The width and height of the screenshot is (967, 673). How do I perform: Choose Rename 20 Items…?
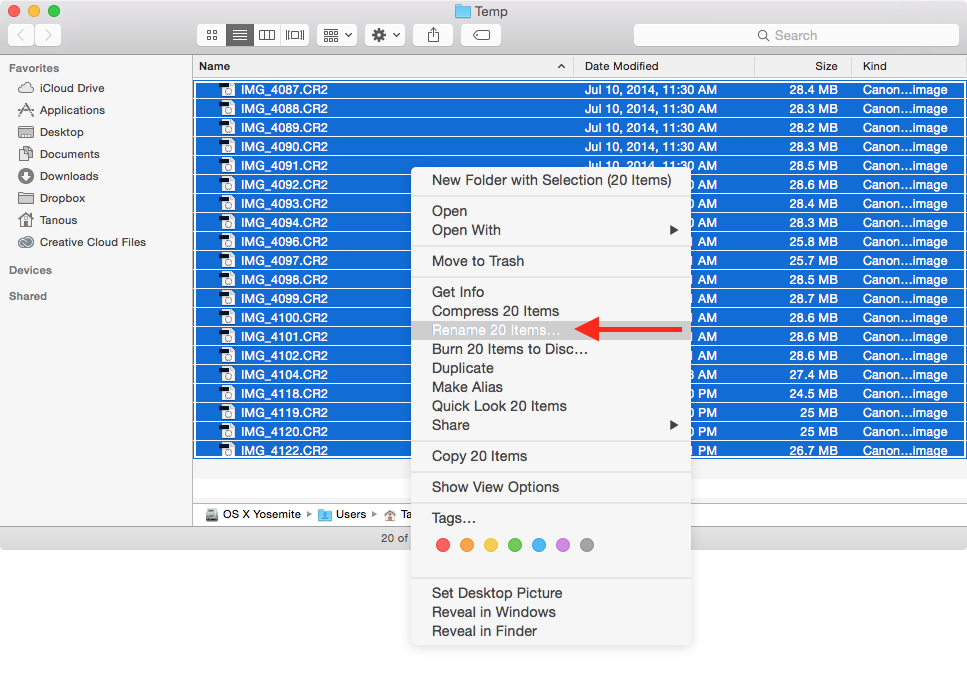pyautogui.click(x=551, y=330)
